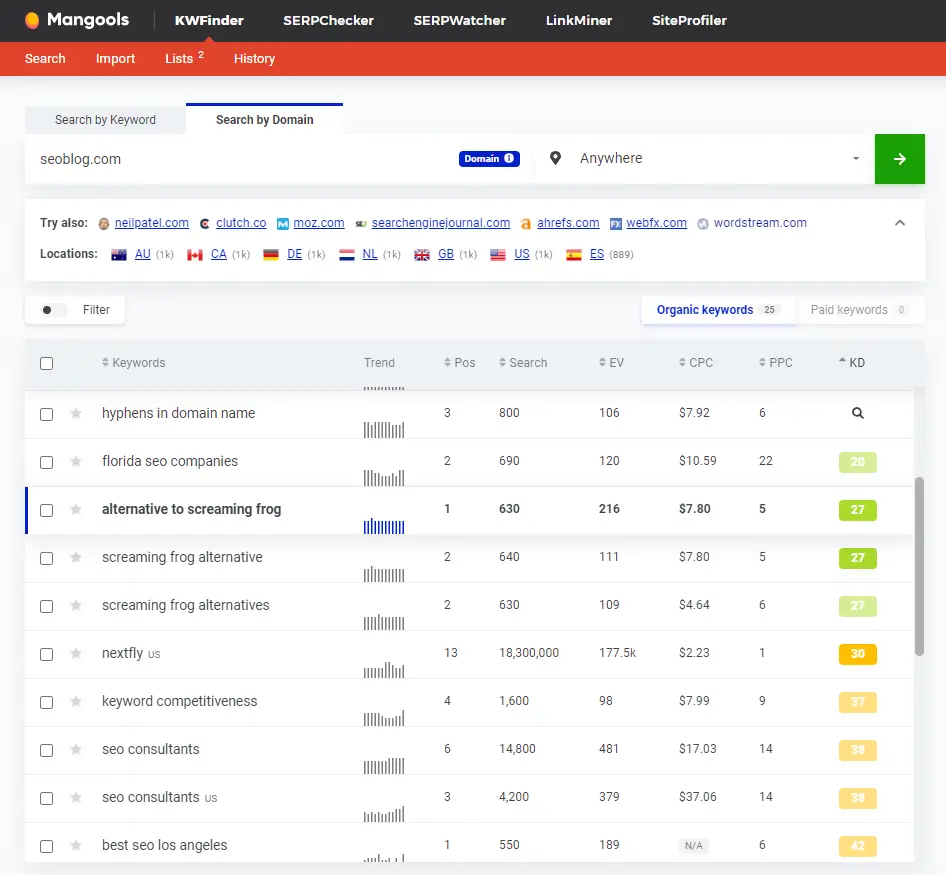Click the Germany flag icon
The width and height of the screenshot is (946, 875).
pos(271,255)
